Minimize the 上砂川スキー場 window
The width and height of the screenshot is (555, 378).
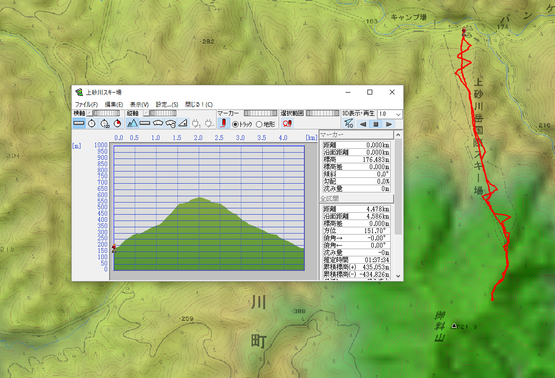click(x=348, y=92)
